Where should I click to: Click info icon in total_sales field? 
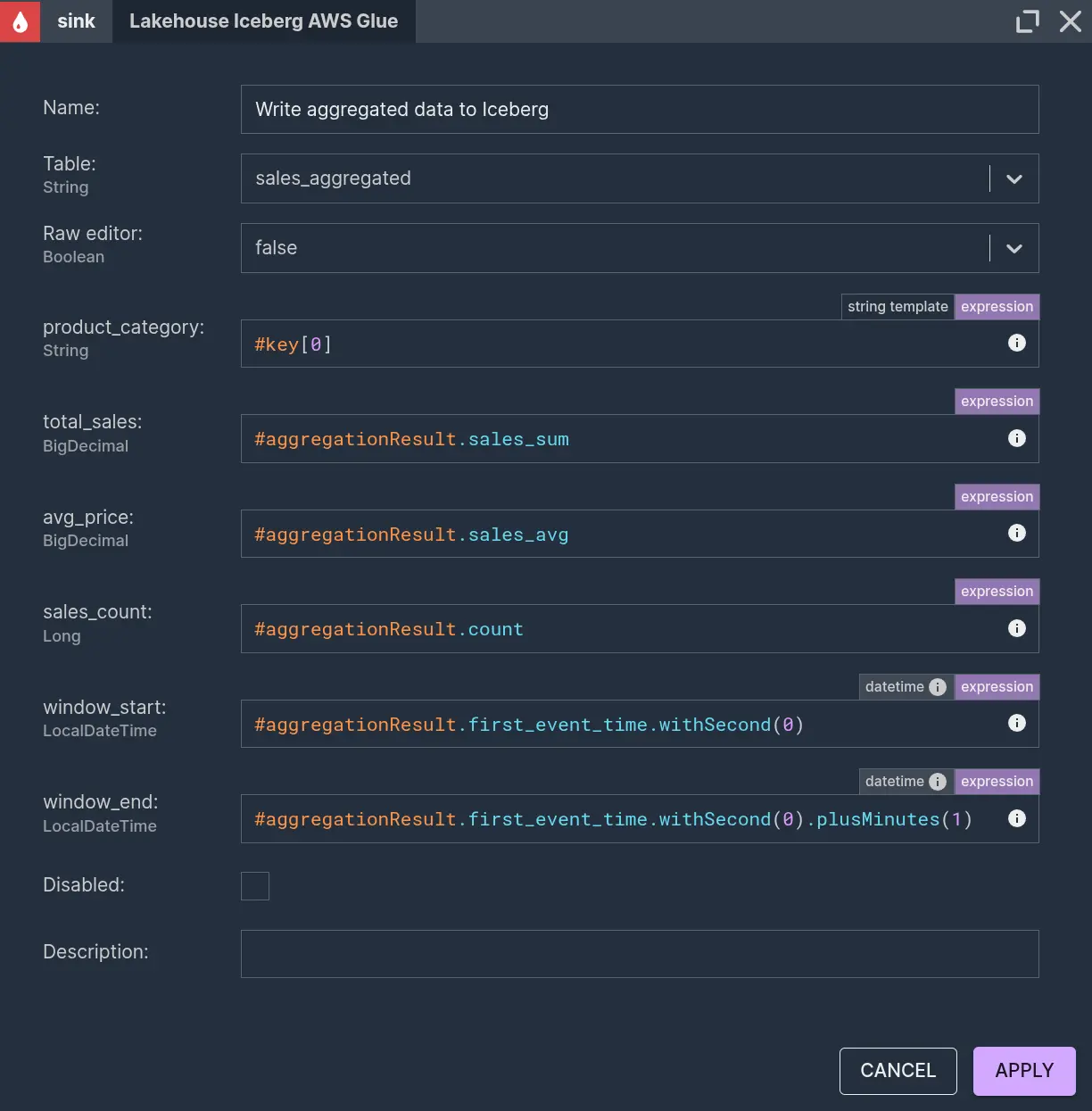point(1017,438)
